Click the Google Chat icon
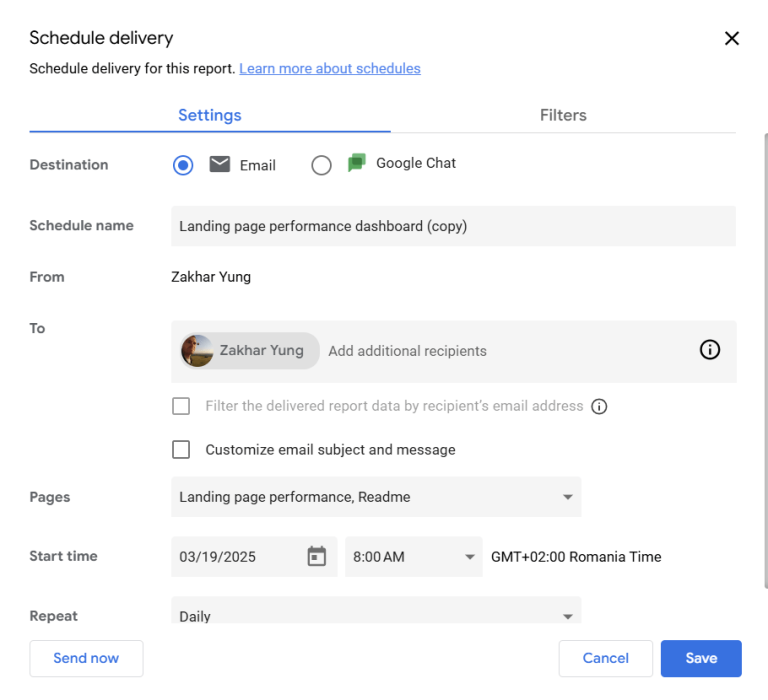Screen dimensions: 768x700 point(357,163)
